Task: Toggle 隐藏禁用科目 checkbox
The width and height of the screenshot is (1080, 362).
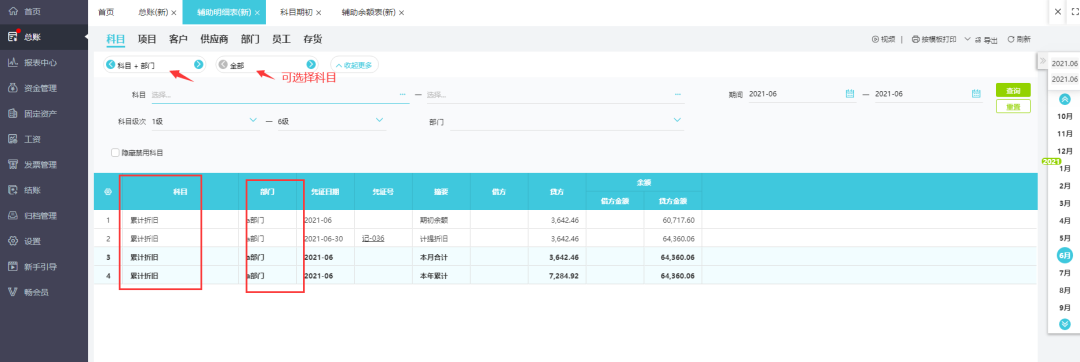Action: pos(115,153)
